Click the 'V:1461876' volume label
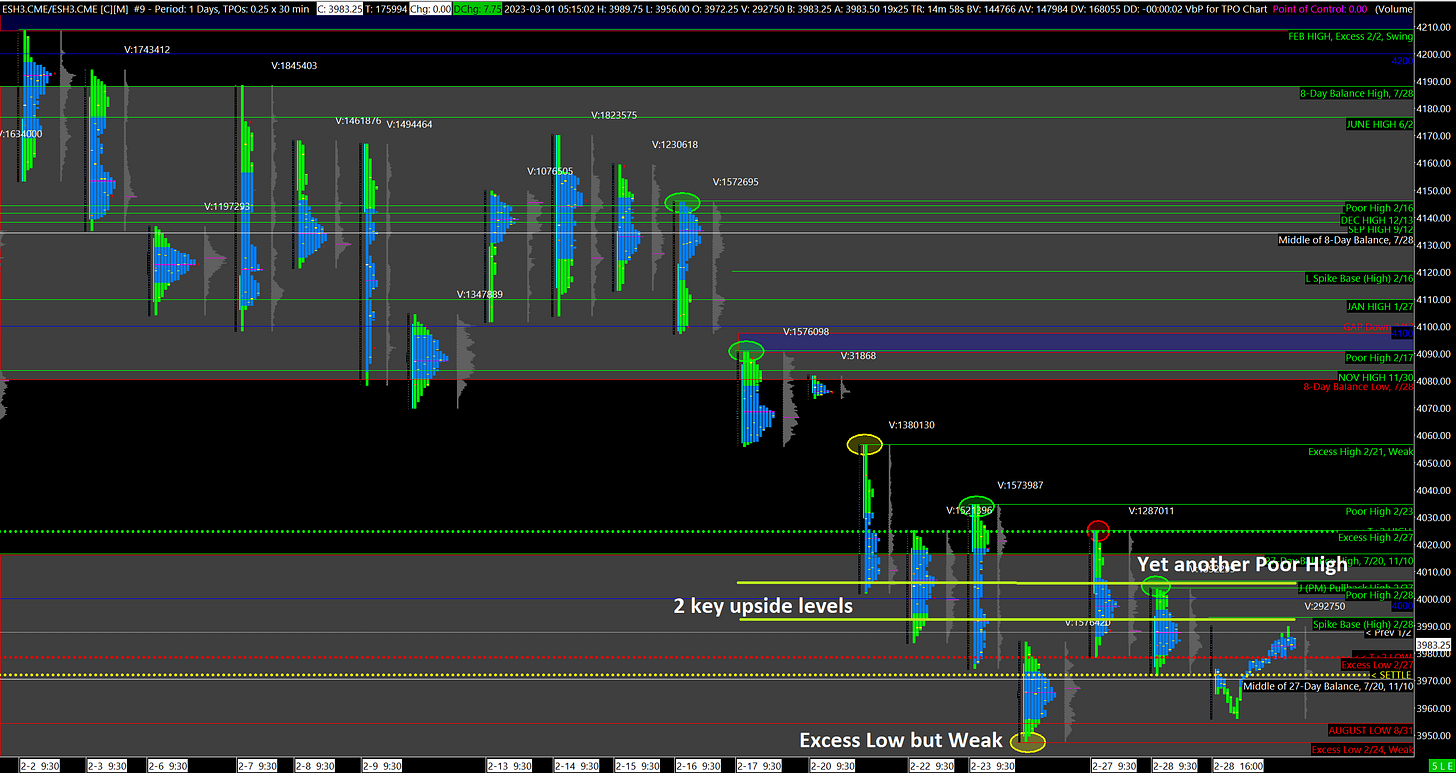Viewport: 1456px width, 773px height. [x=358, y=121]
